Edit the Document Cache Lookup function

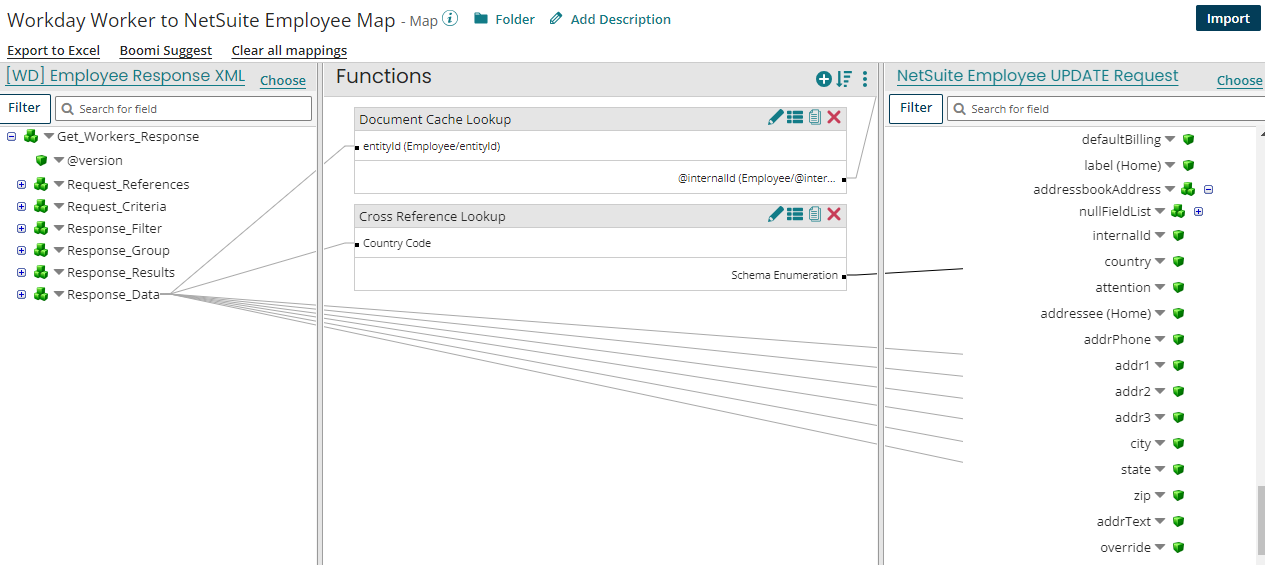(x=776, y=118)
